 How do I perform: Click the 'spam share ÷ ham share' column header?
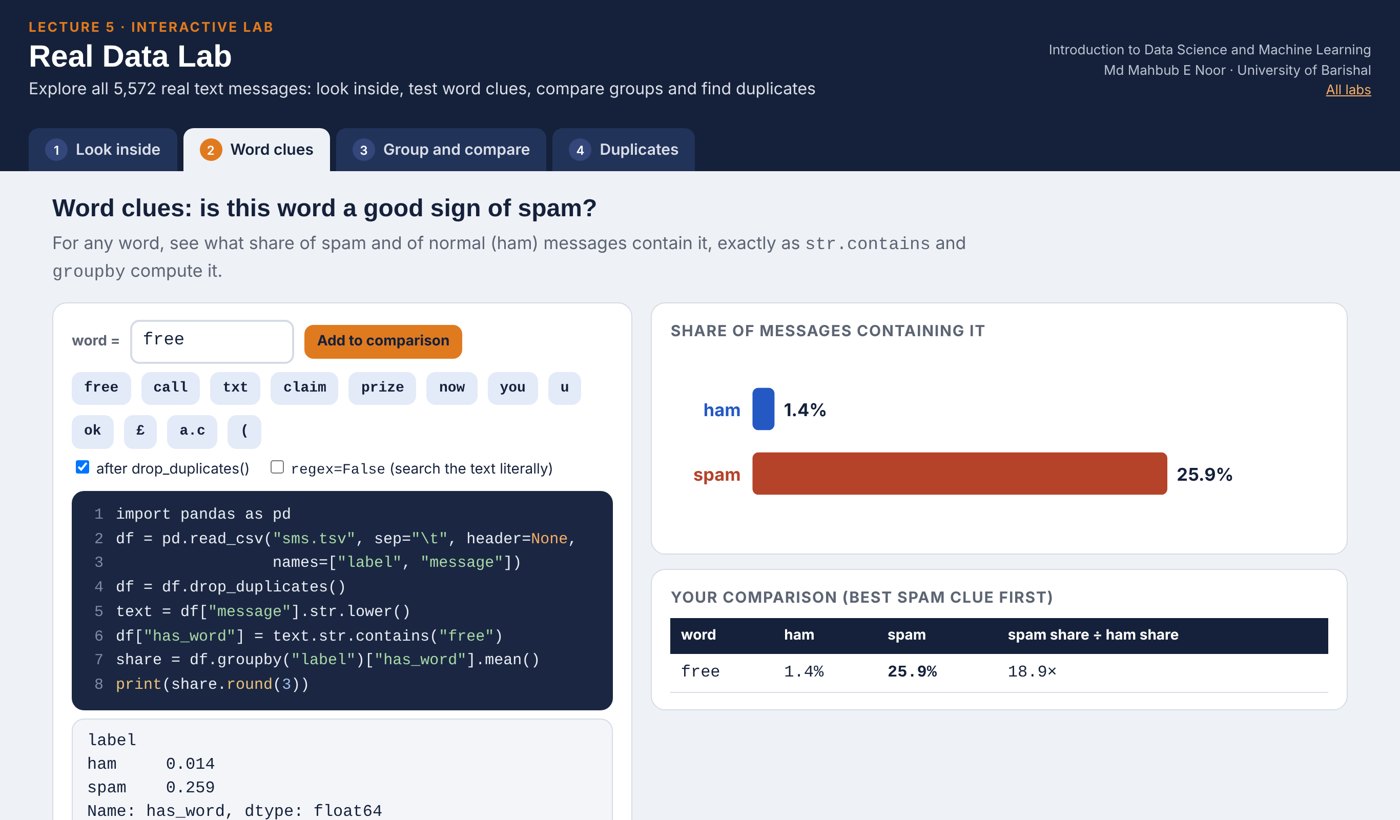[1093, 635]
